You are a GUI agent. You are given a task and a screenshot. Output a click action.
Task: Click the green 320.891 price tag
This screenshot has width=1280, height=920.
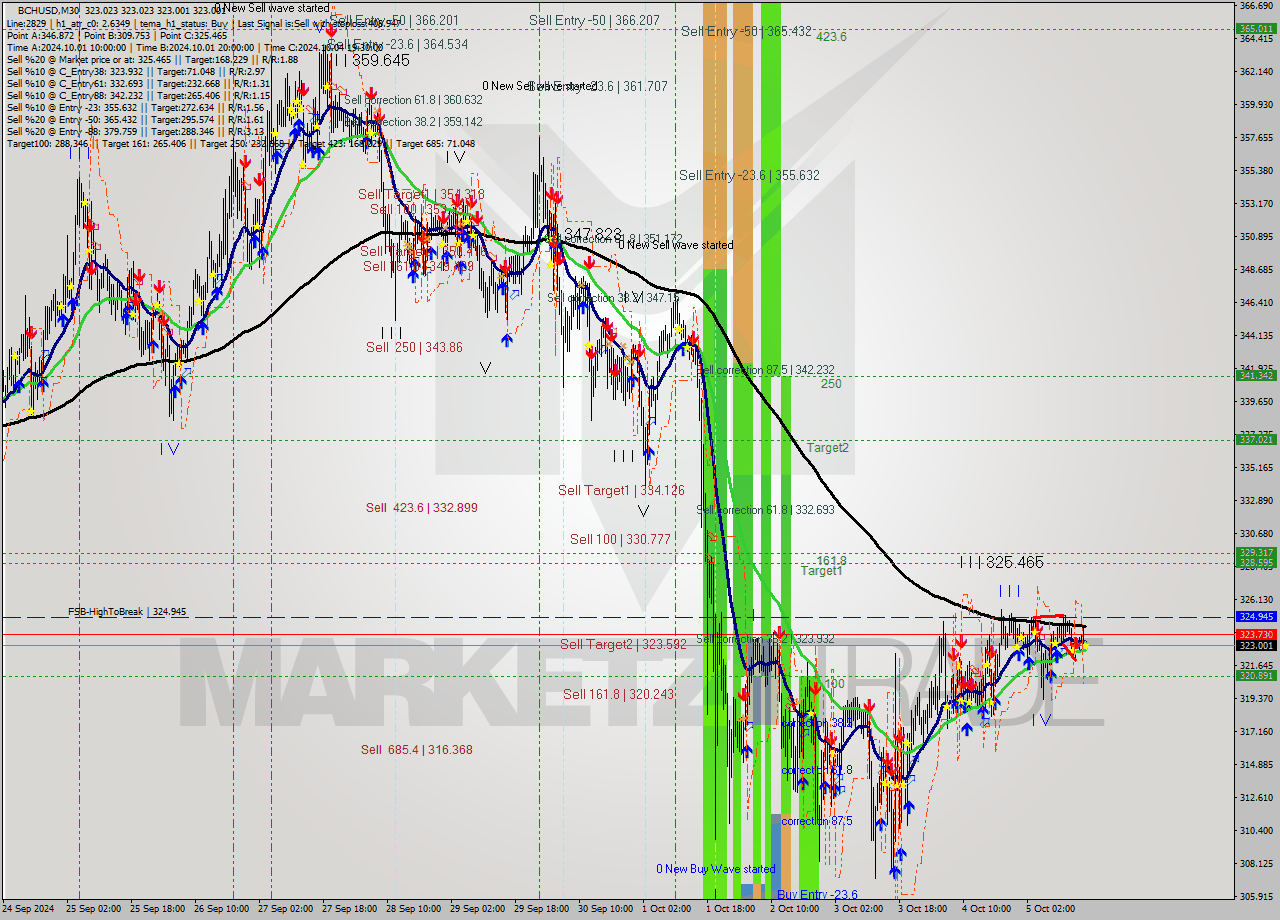pos(1256,676)
